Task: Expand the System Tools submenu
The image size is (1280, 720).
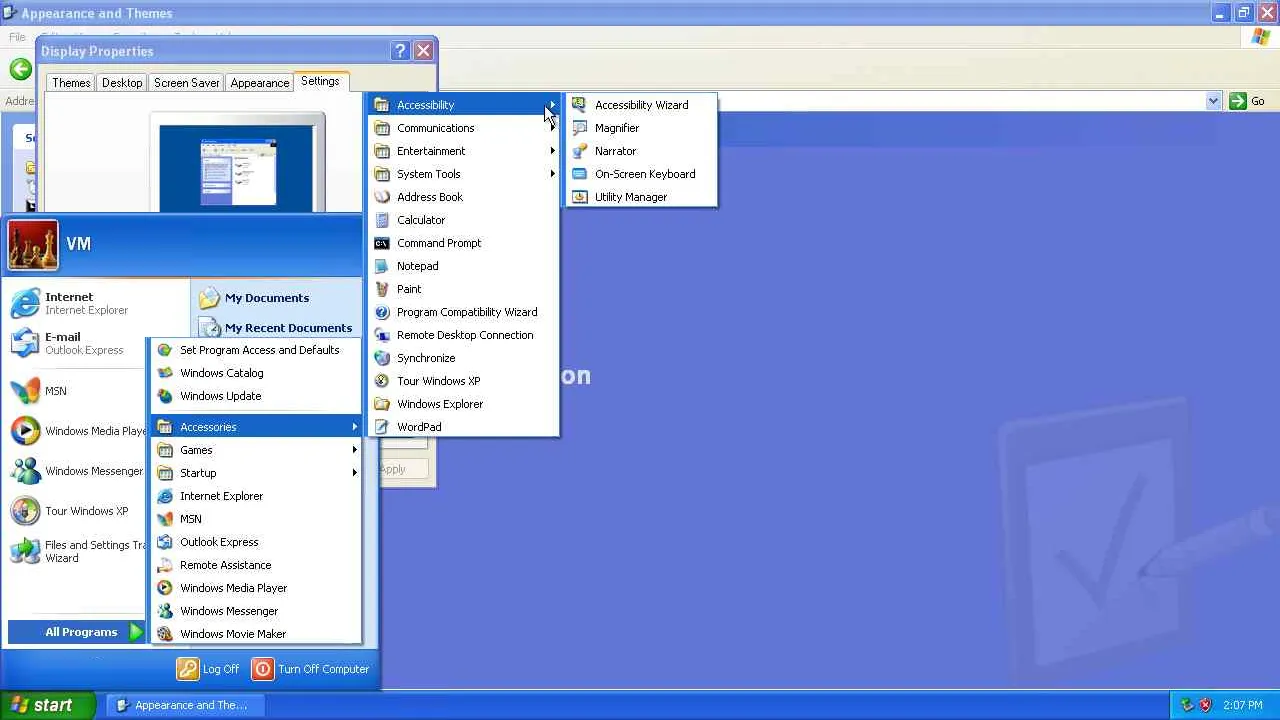Action: 463,174
